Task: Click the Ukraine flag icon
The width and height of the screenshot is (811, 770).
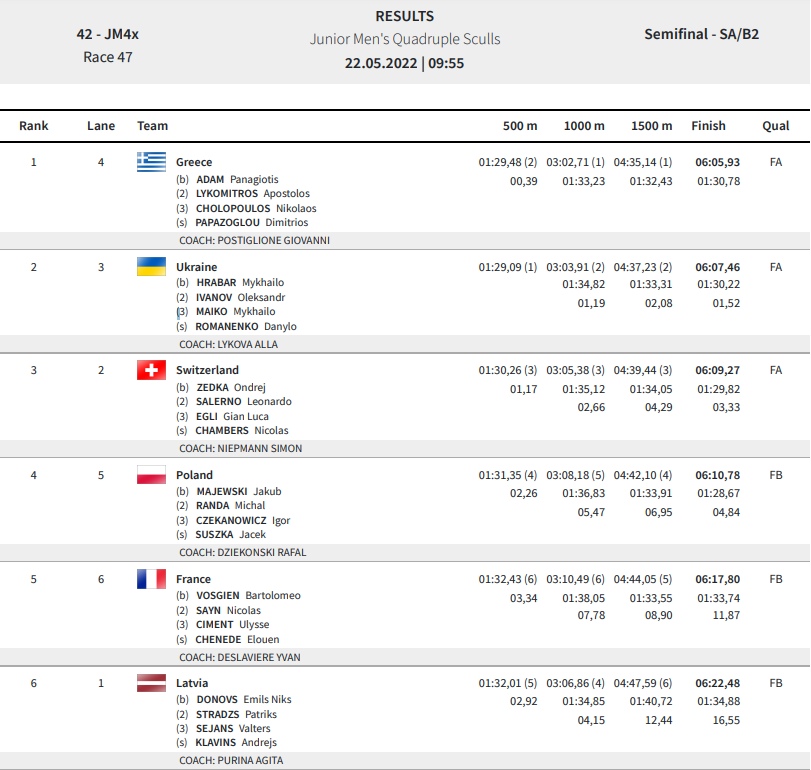Action: click(x=152, y=267)
